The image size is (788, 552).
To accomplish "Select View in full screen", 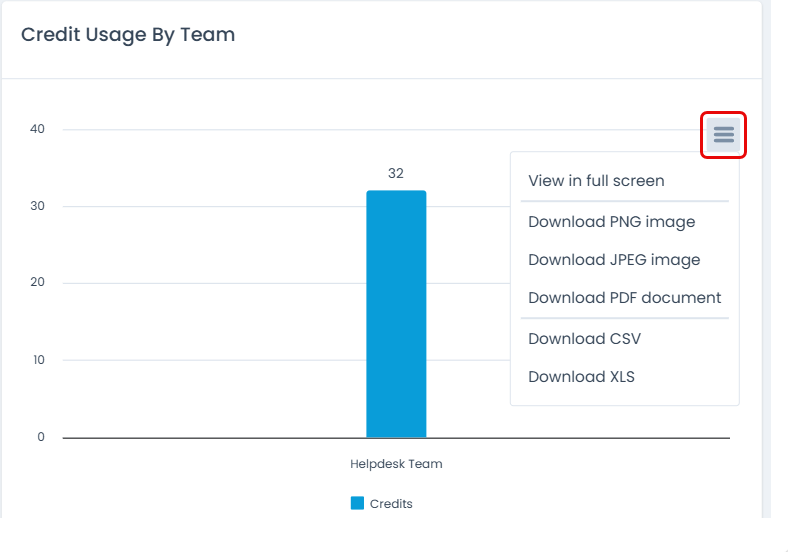I will (596, 181).
